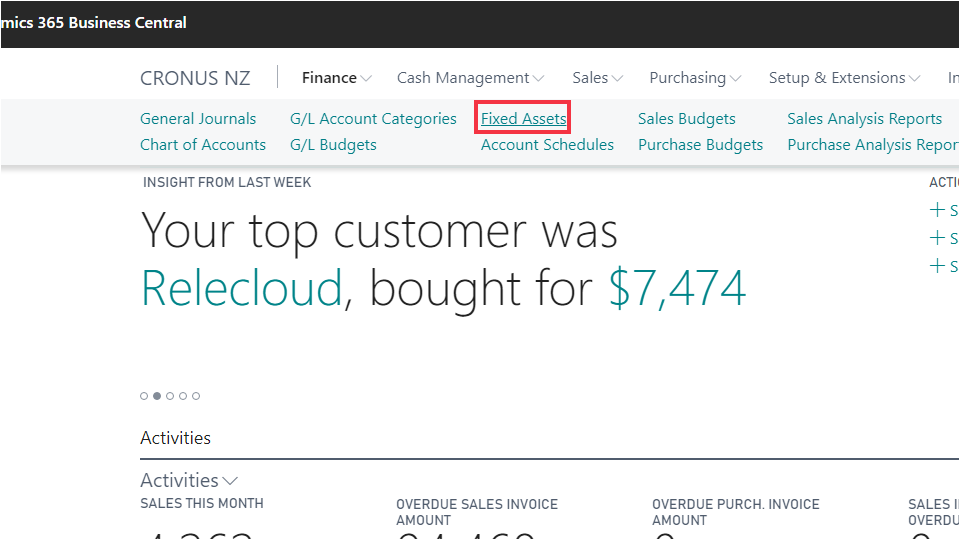
Task: Select the fifth headline carousel dot
Action: (196, 396)
